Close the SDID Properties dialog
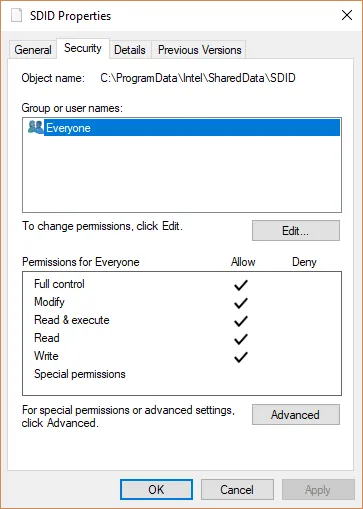363x509 pixels. click(x=347, y=15)
